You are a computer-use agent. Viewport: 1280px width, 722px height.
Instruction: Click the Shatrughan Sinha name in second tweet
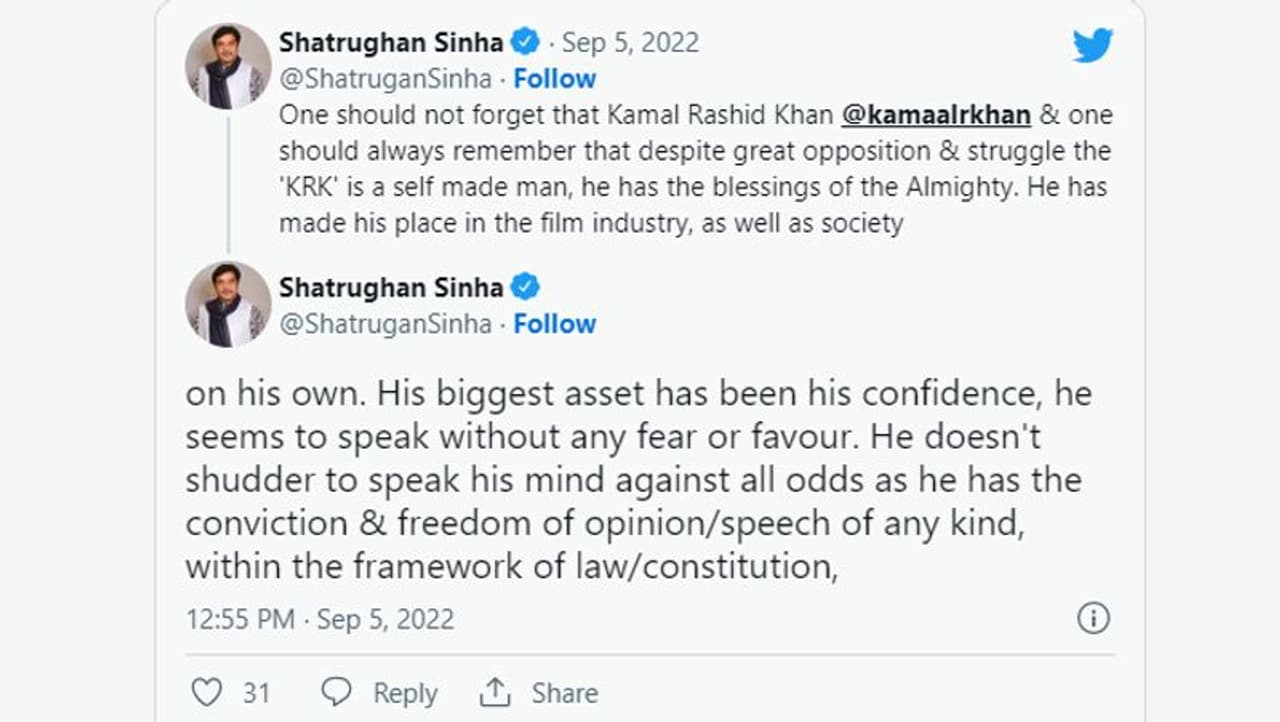point(391,287)
